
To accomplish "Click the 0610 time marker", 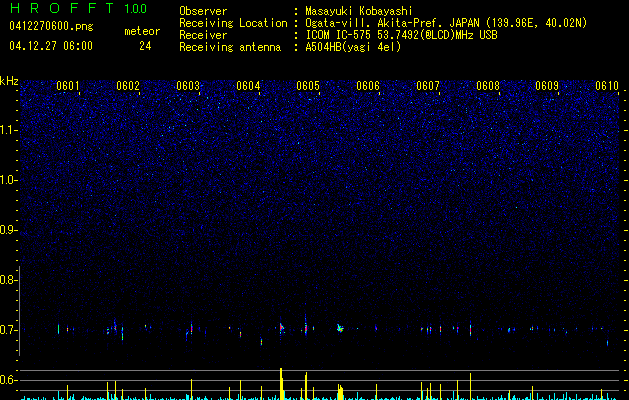I will click(x=607, y=86).
